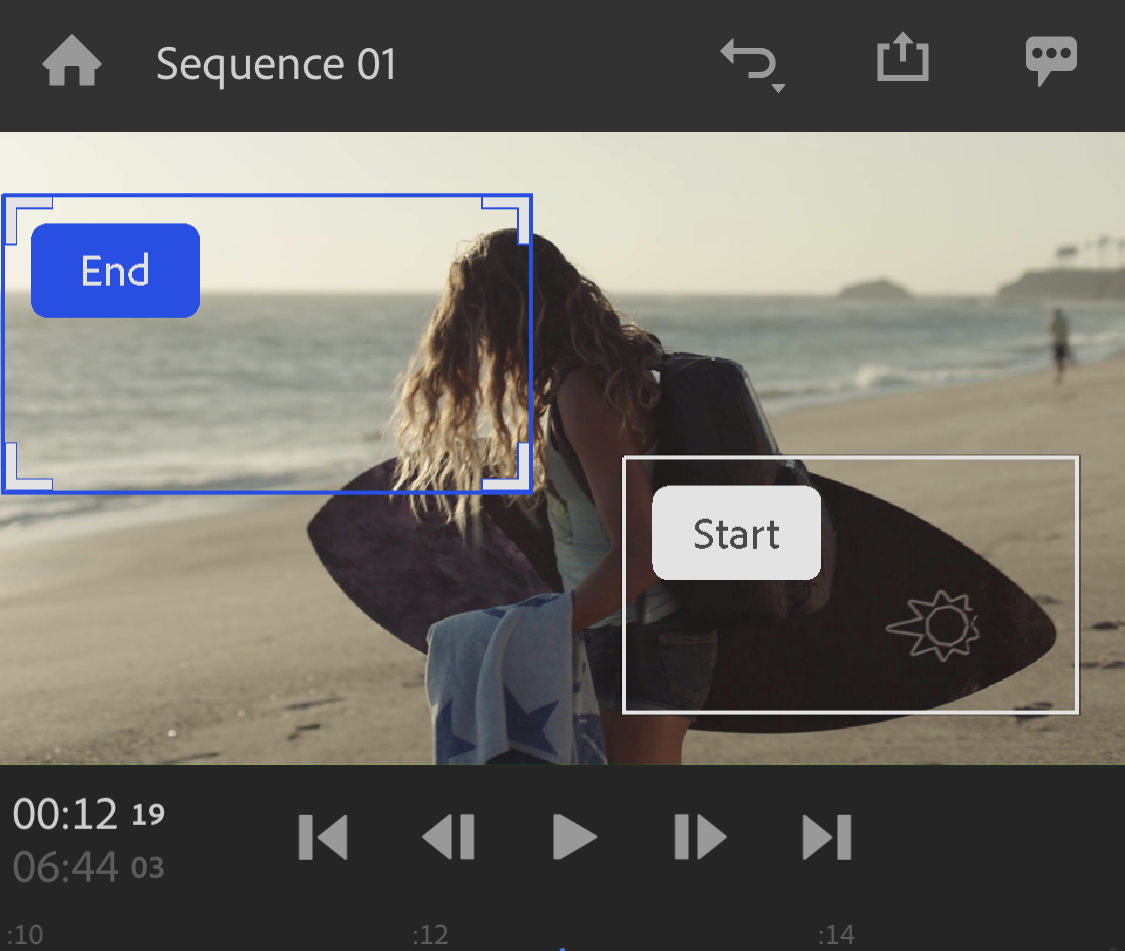Click the Sequence 01 title

[276, 62]
